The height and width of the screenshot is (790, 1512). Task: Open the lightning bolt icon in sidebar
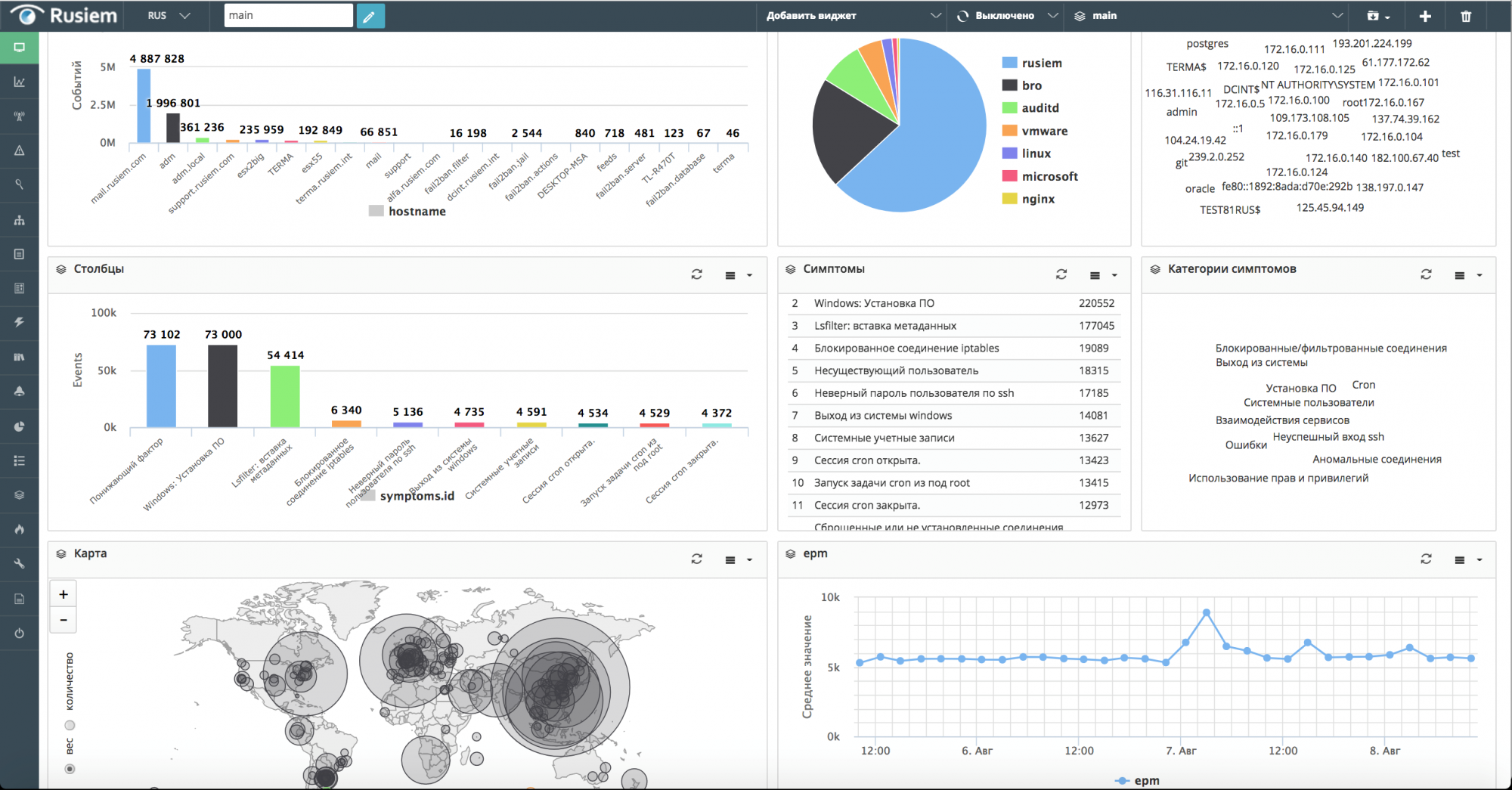(20, 322)
